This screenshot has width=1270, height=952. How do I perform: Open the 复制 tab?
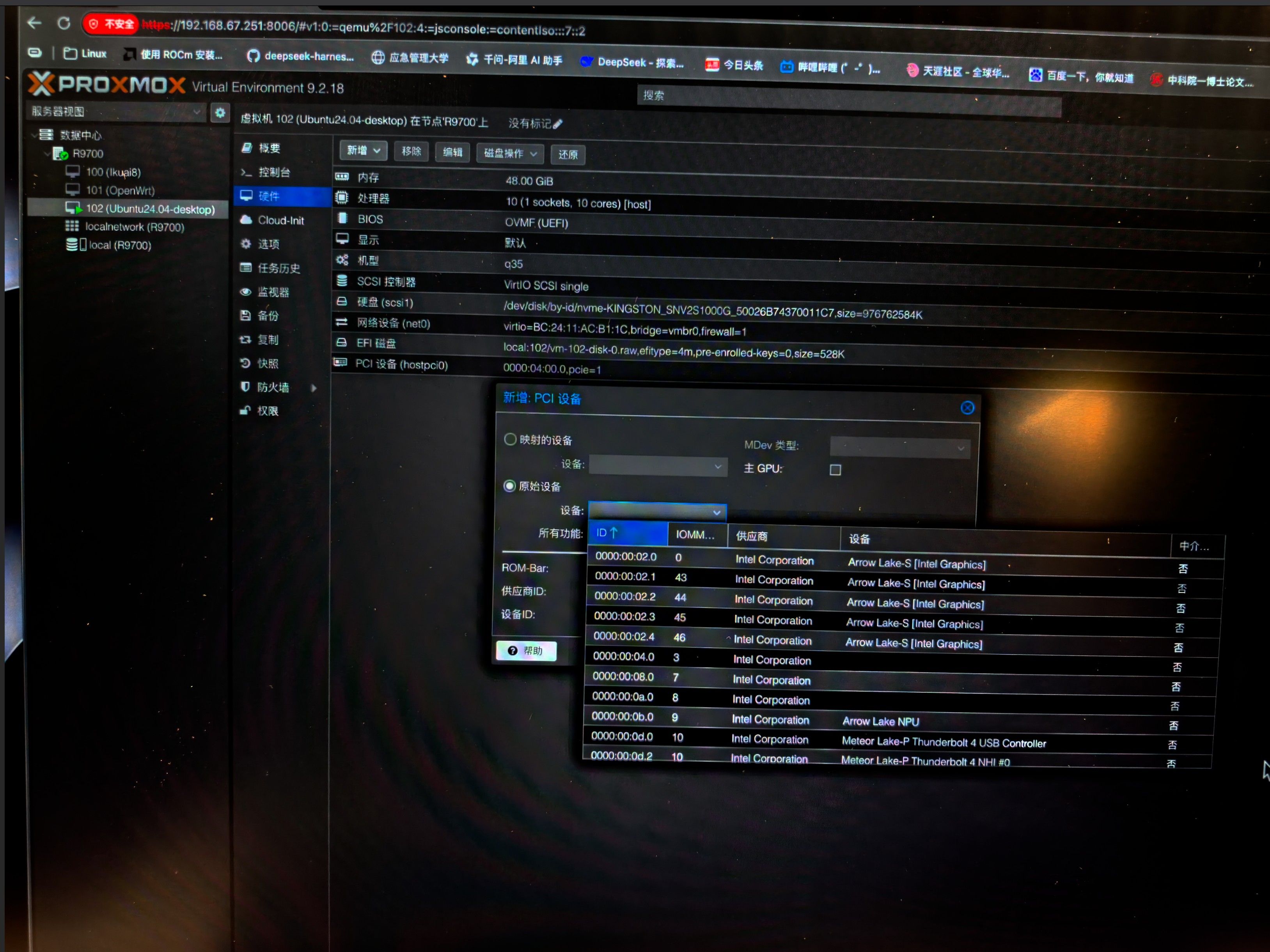click(x=281, y=340)
